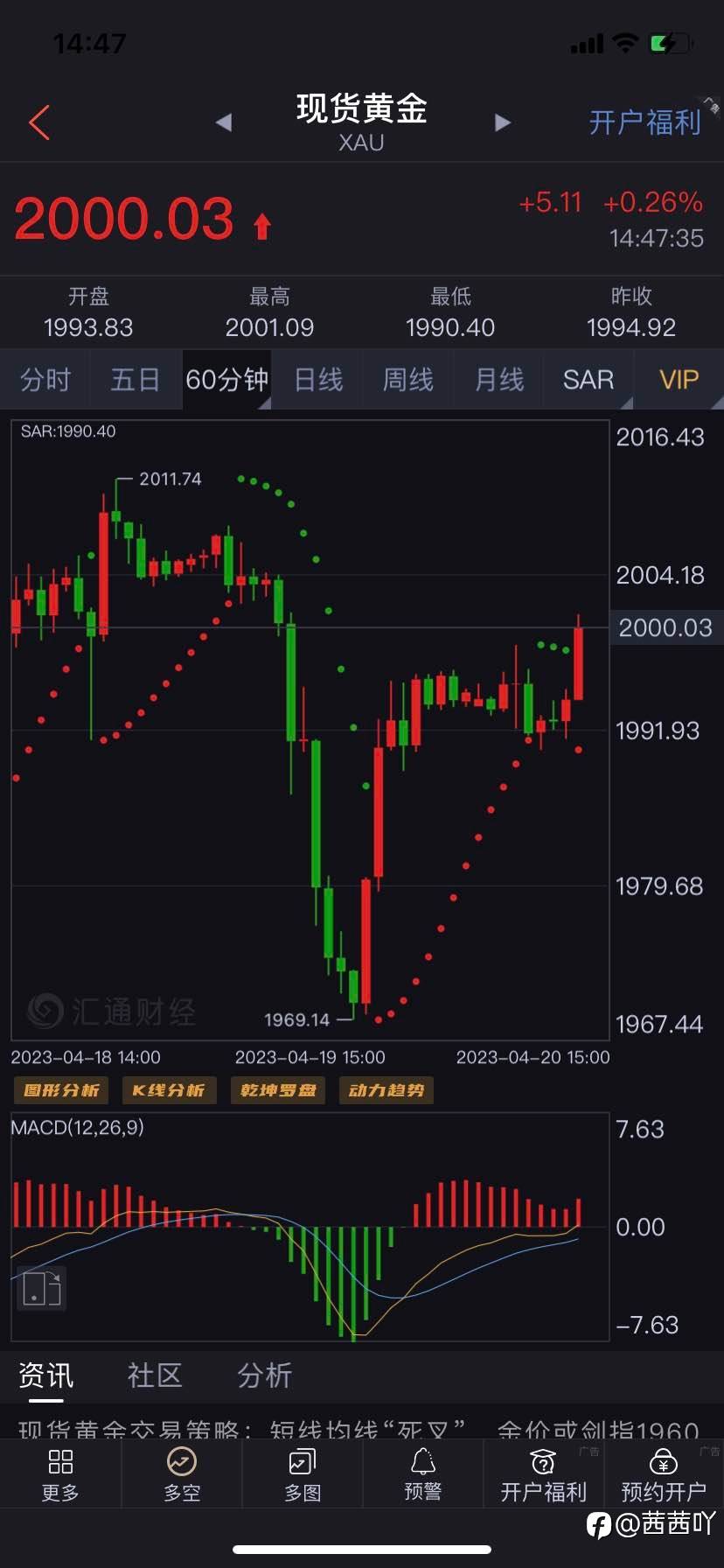Image resolution: width=724 pixels, height=1568 pixels.
Task: Tap the 开户福利 link at top right
Action: (645, 122)
